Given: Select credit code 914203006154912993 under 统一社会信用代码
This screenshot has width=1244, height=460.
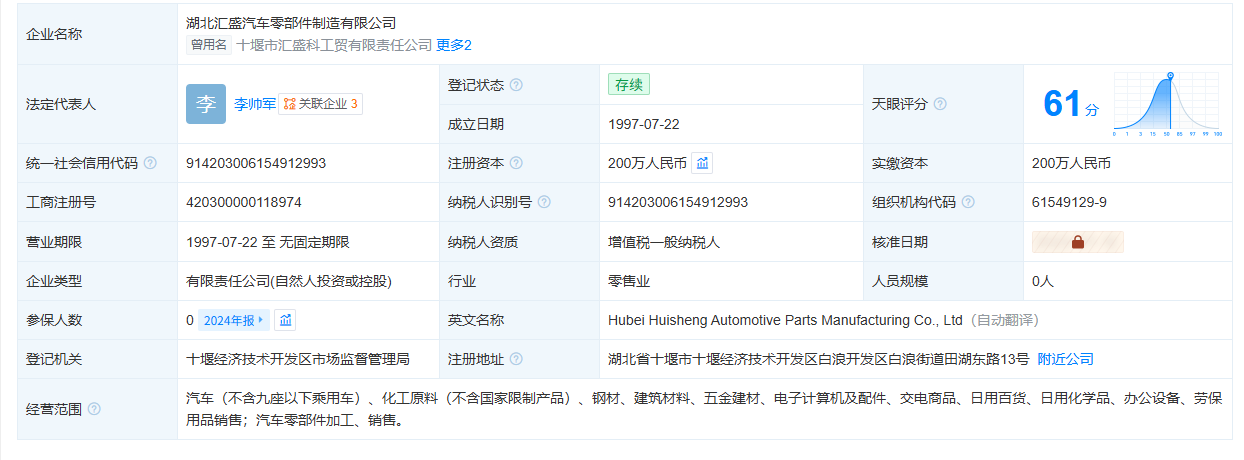Looking at the screenshot, I should click(x=256, y=163).
